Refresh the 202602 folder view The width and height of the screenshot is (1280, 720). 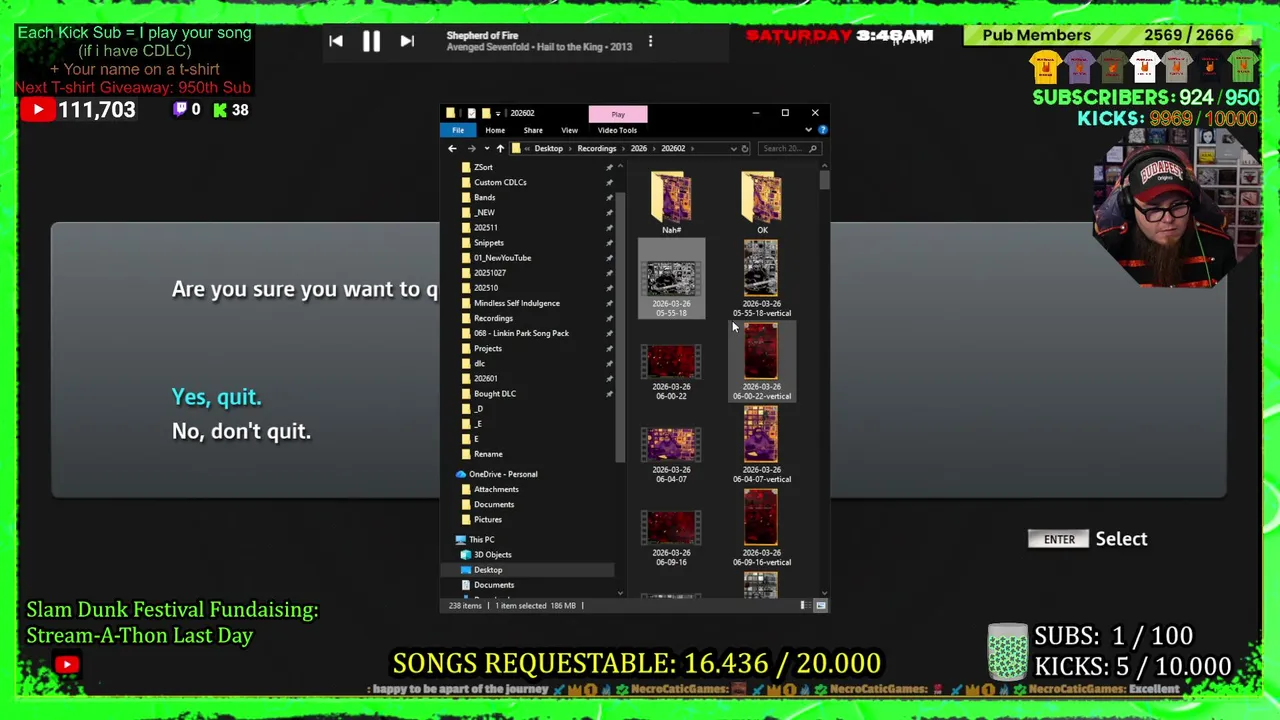(744, 148)
